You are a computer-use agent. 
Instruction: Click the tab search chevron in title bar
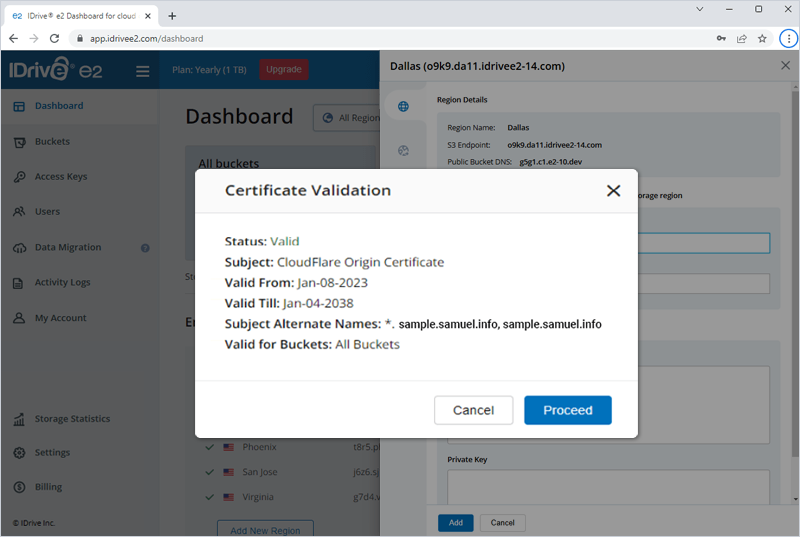[699, 9]
